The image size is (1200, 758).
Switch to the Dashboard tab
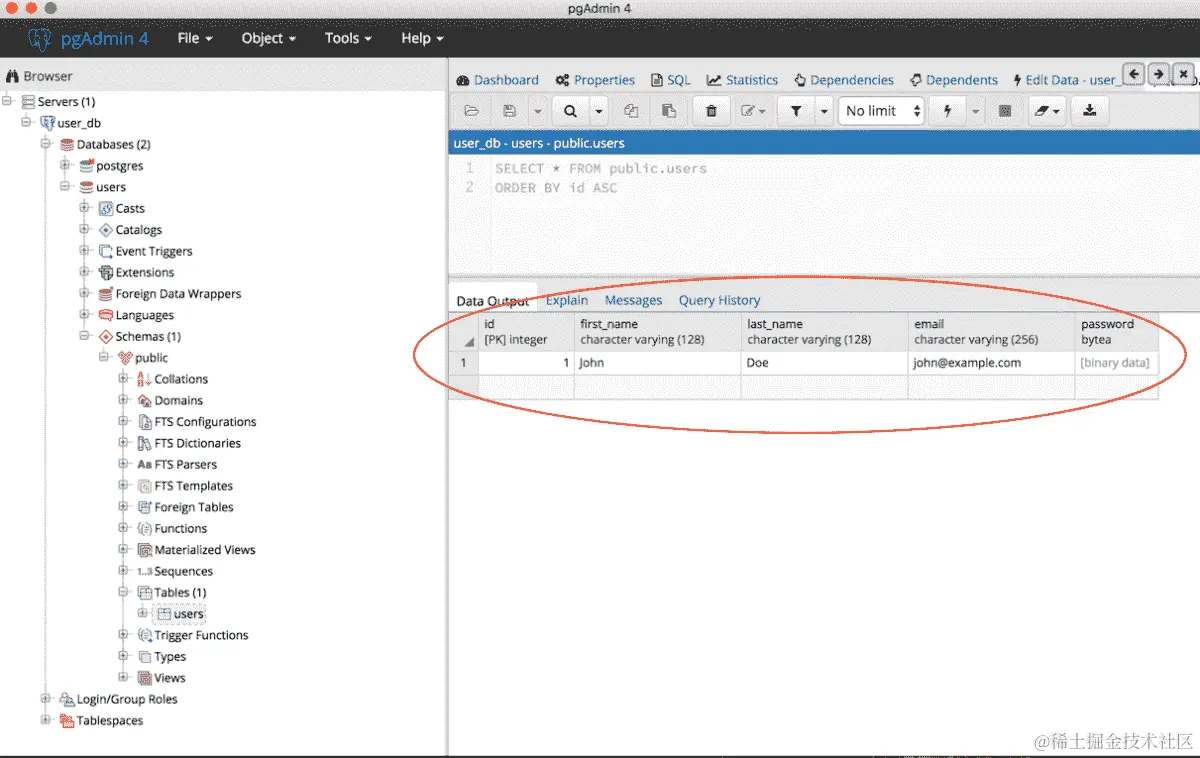[497, 80]
